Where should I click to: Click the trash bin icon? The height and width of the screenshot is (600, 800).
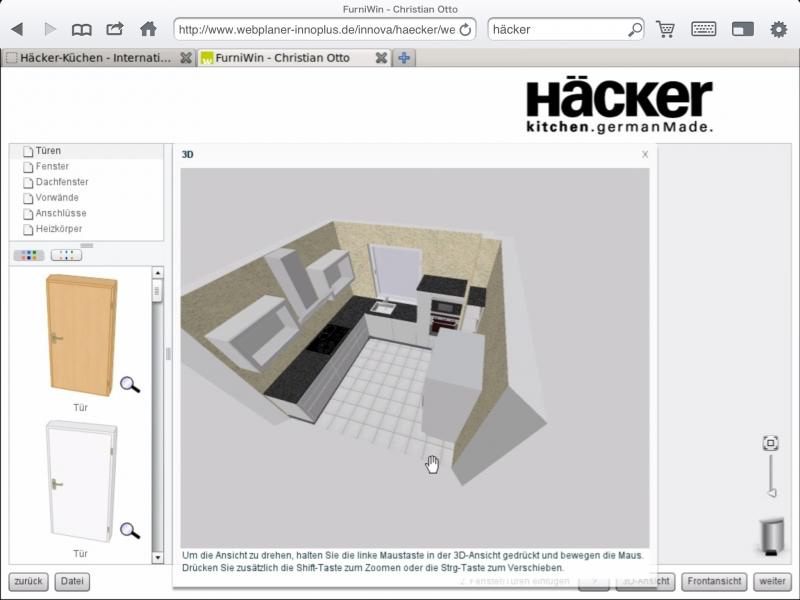point(772,536)
